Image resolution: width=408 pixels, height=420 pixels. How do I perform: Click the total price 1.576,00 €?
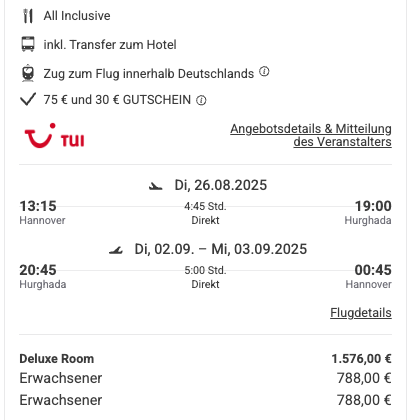pos(361,359)
